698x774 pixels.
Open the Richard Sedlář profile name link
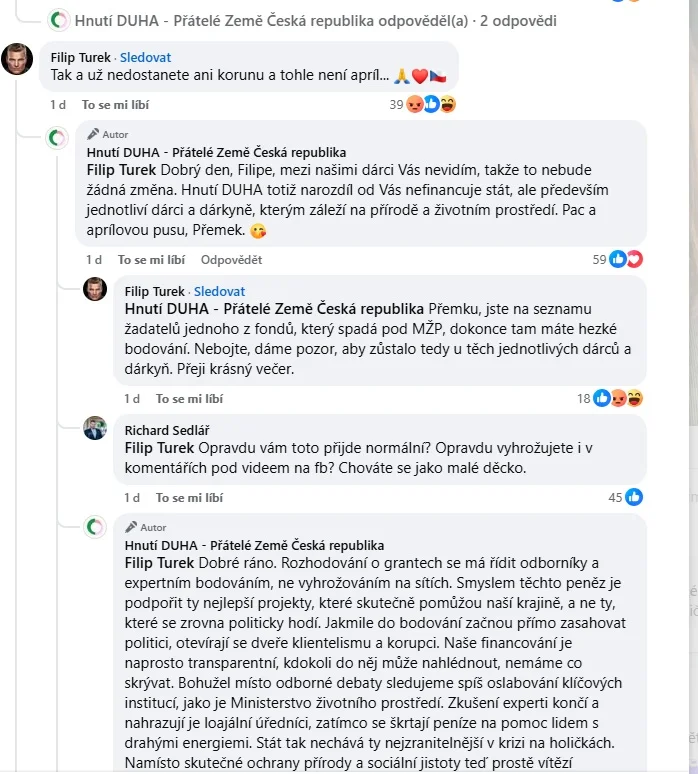161,430
